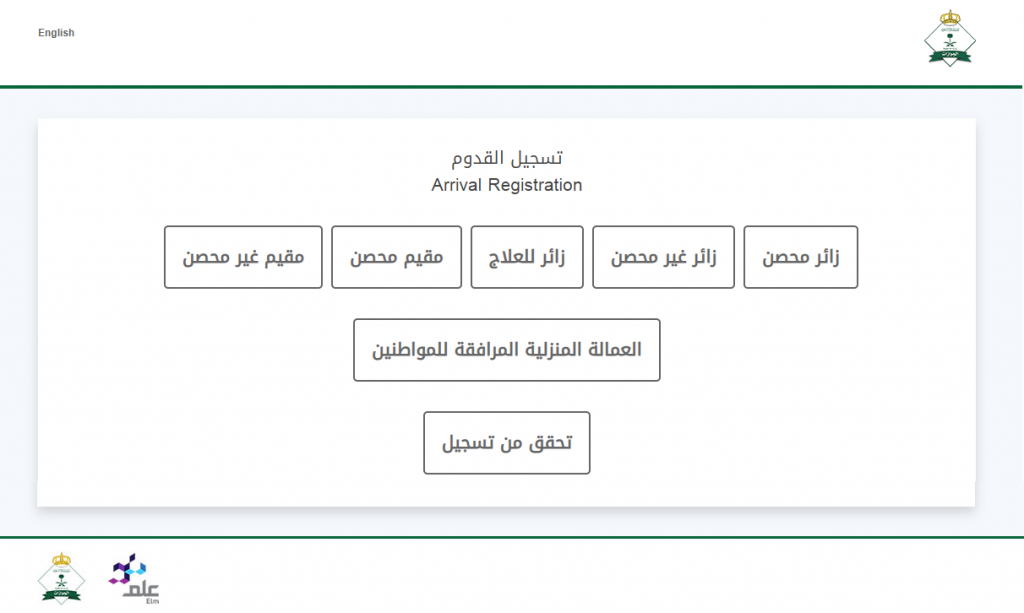Image resolution: width=1024 pixels, height=613 pixels.
Task: Click the Jawazat emblem in the header
Action: [x=950, y=38]
